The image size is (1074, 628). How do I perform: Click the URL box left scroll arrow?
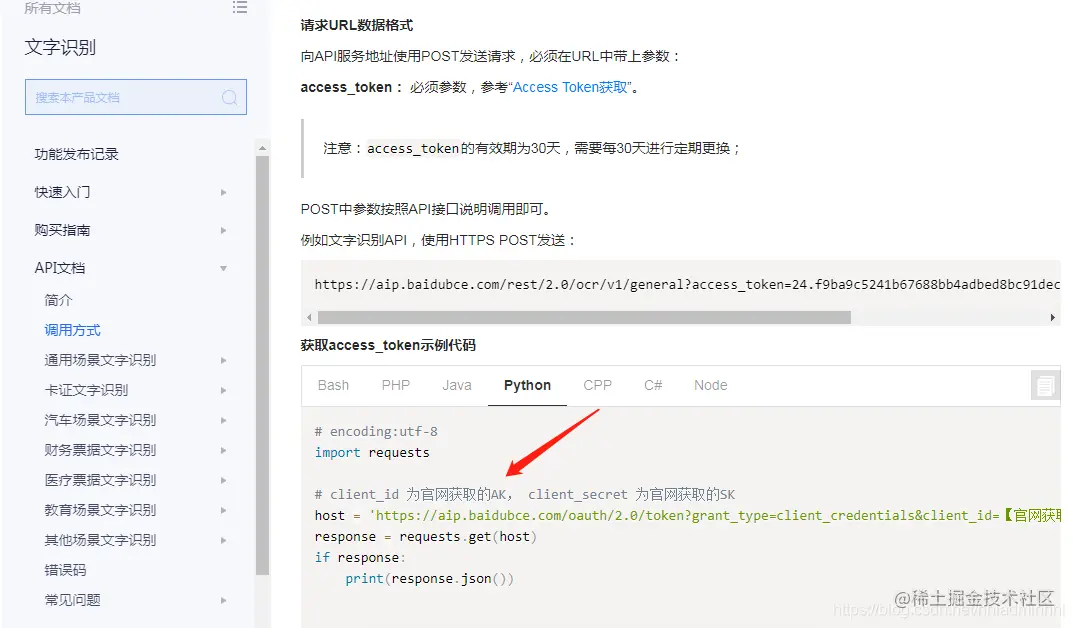click(310, 317)
